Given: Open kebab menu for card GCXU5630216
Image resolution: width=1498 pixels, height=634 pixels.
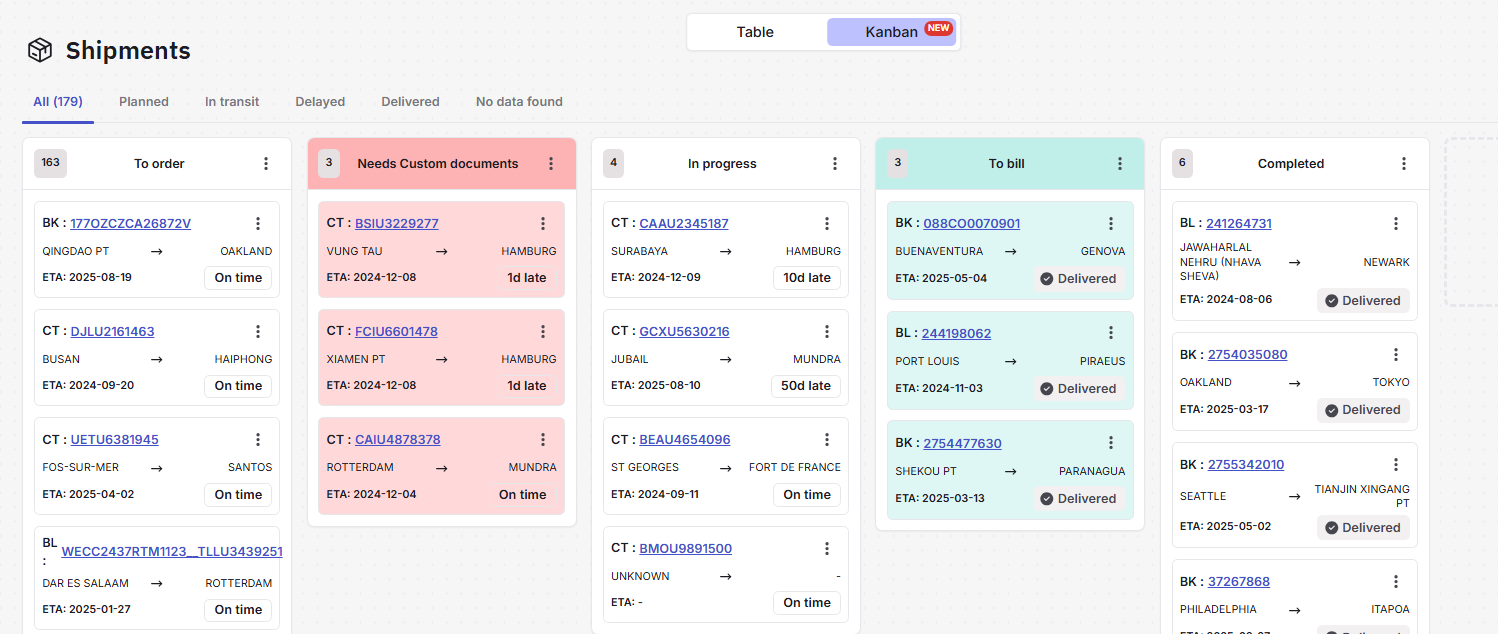Looking at the screenshot, I should coord(827,332).
